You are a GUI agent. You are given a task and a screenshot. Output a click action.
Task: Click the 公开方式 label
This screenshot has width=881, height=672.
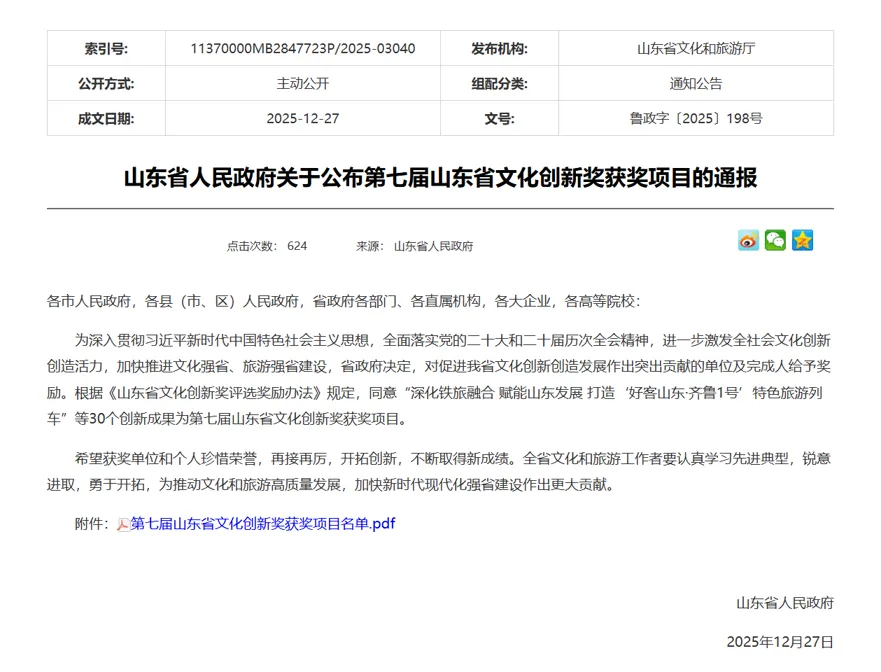click(x=106, y=84)
